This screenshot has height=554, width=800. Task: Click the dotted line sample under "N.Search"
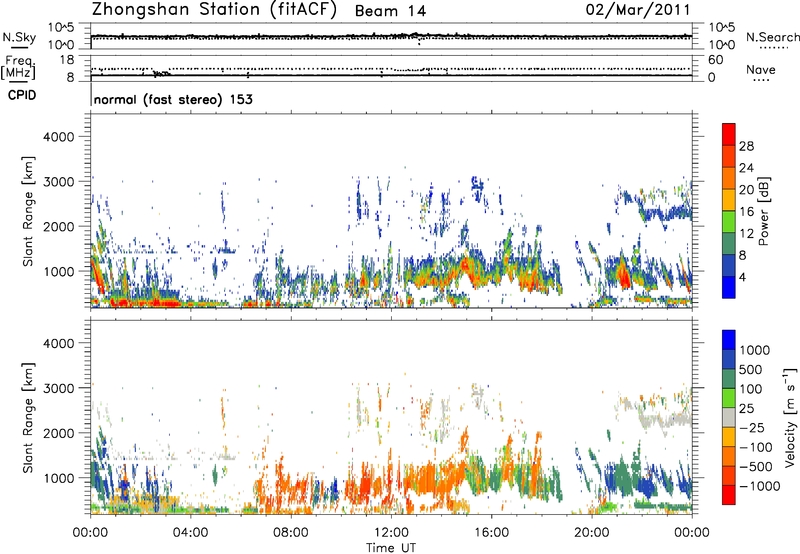click(x=774, y=47)
